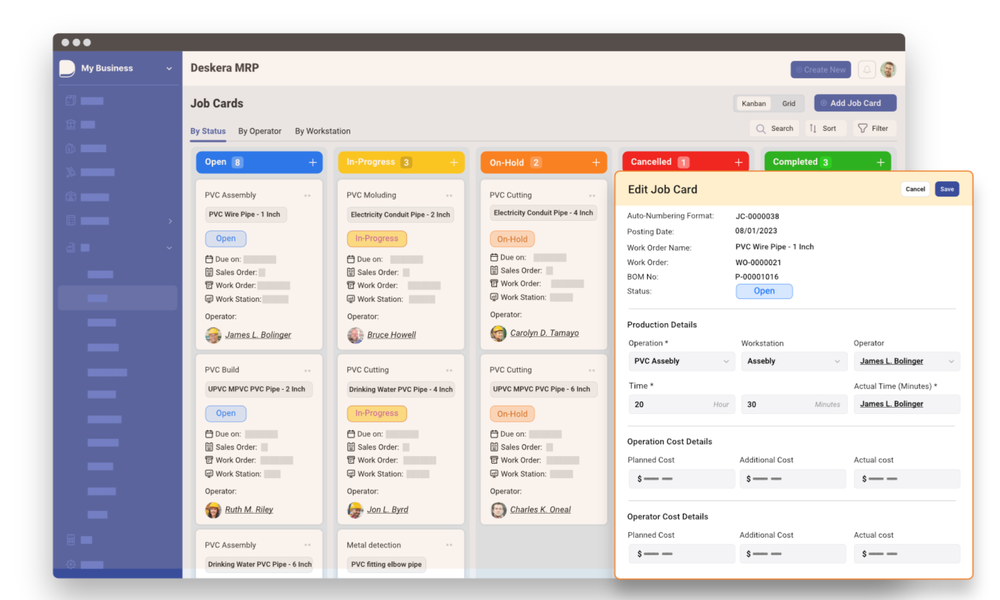Image resolution: width=1000 pixels, height=600 pixels.
Task: Open Charles K. Oneal operator link
Action: (x=540, y=509)
